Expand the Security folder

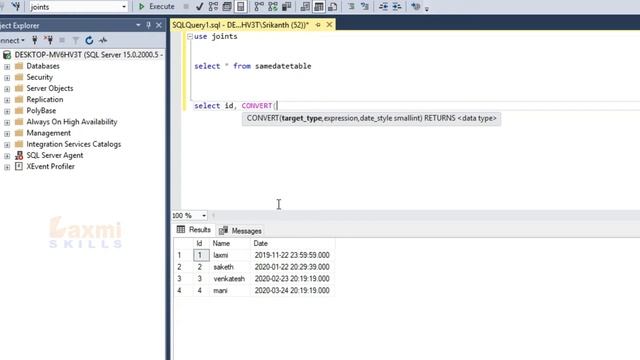point(7,78)
